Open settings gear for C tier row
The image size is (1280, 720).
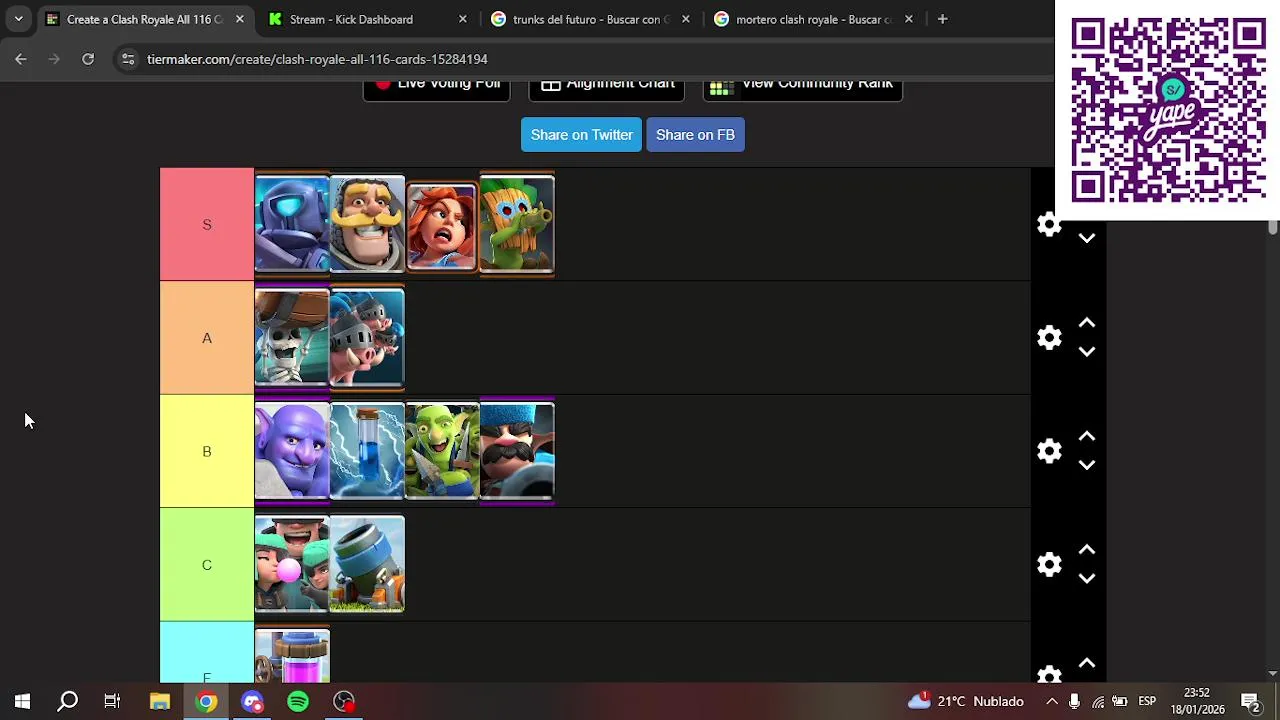click(x=1049, y=565)
